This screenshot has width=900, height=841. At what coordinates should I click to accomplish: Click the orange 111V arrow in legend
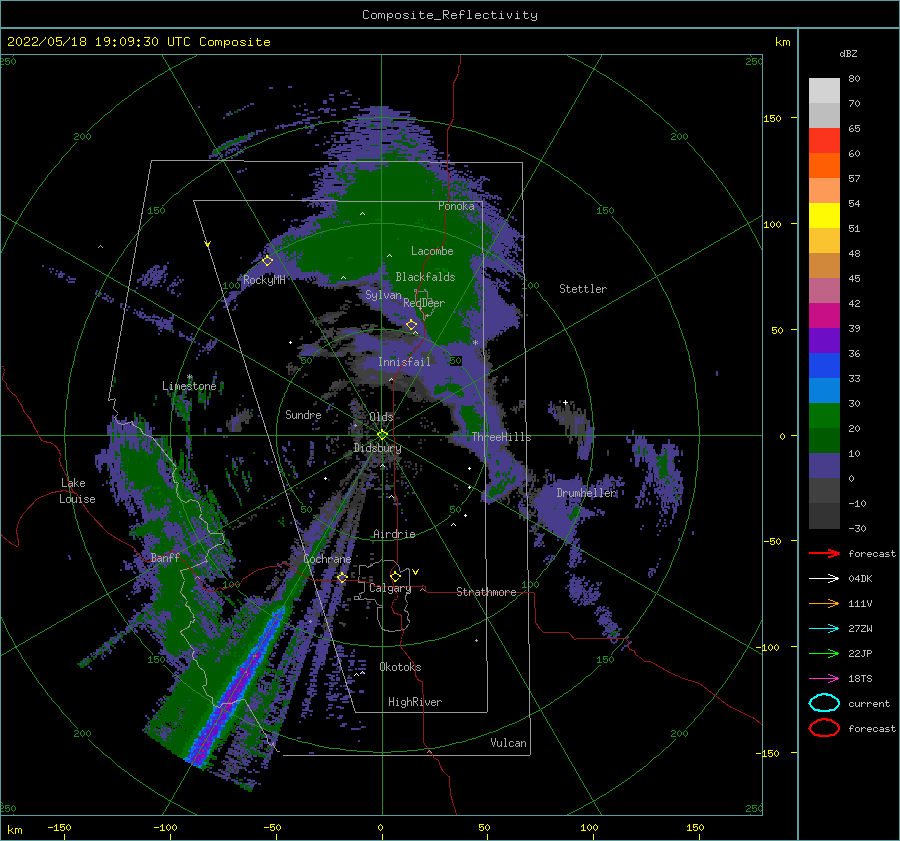pyautogui.click(x=824, y=603)
